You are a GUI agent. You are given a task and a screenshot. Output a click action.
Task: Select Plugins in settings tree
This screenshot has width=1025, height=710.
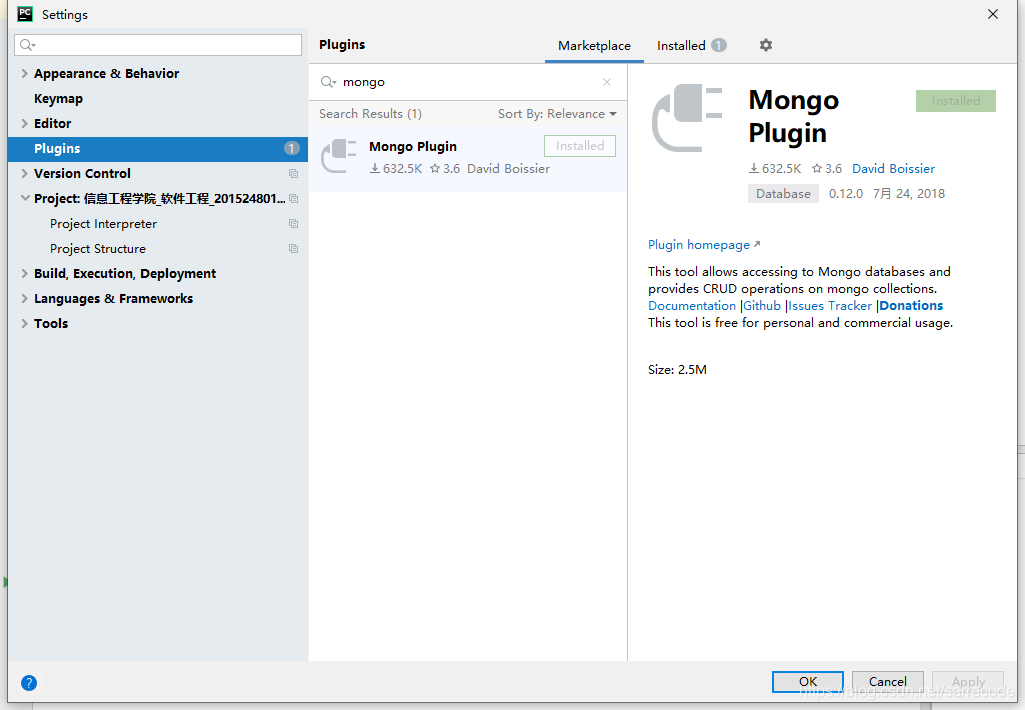158,148
